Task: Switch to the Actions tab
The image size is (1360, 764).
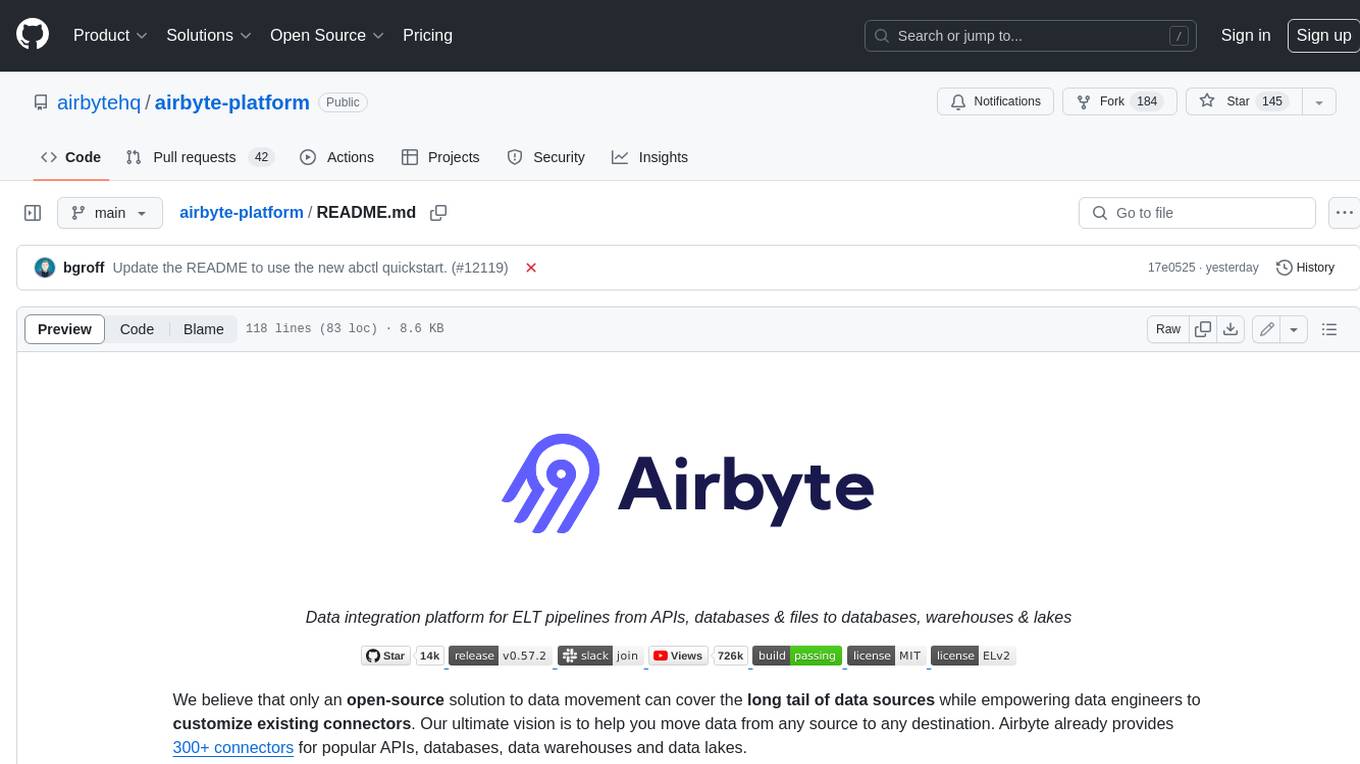Action: click(x=337, y=157)
